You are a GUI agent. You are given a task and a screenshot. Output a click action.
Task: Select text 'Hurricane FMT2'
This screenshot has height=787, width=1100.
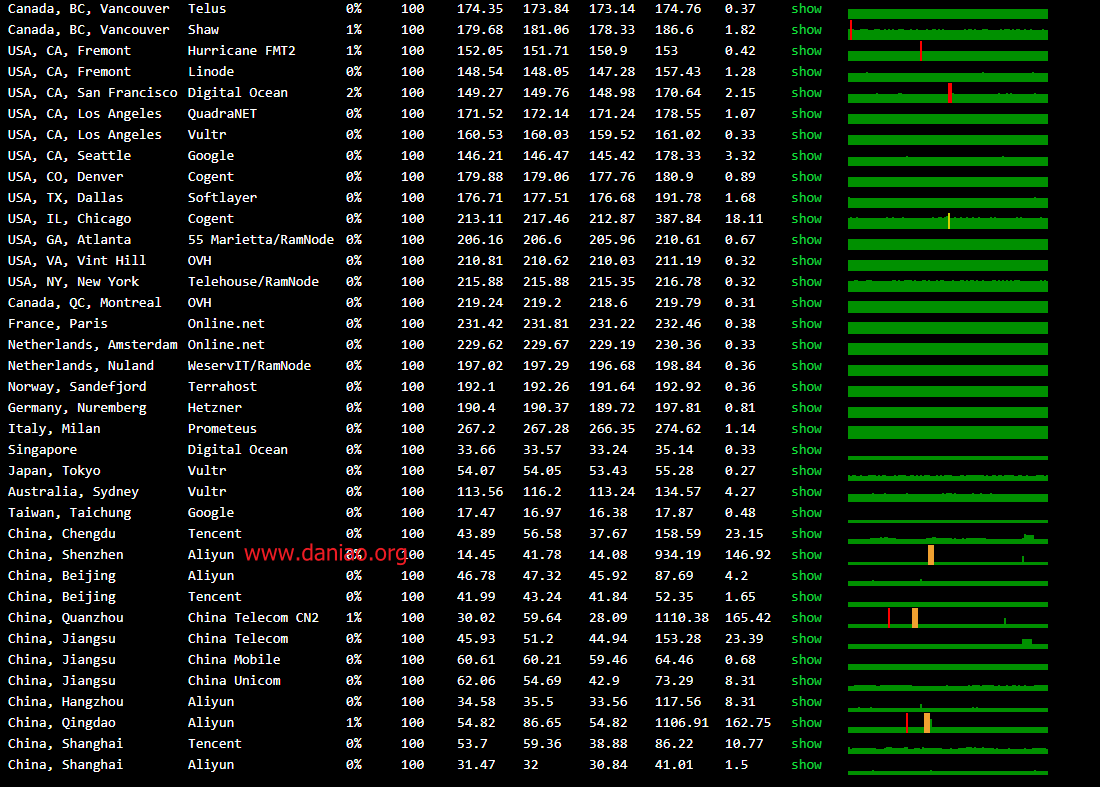click(x=241, y=51)
